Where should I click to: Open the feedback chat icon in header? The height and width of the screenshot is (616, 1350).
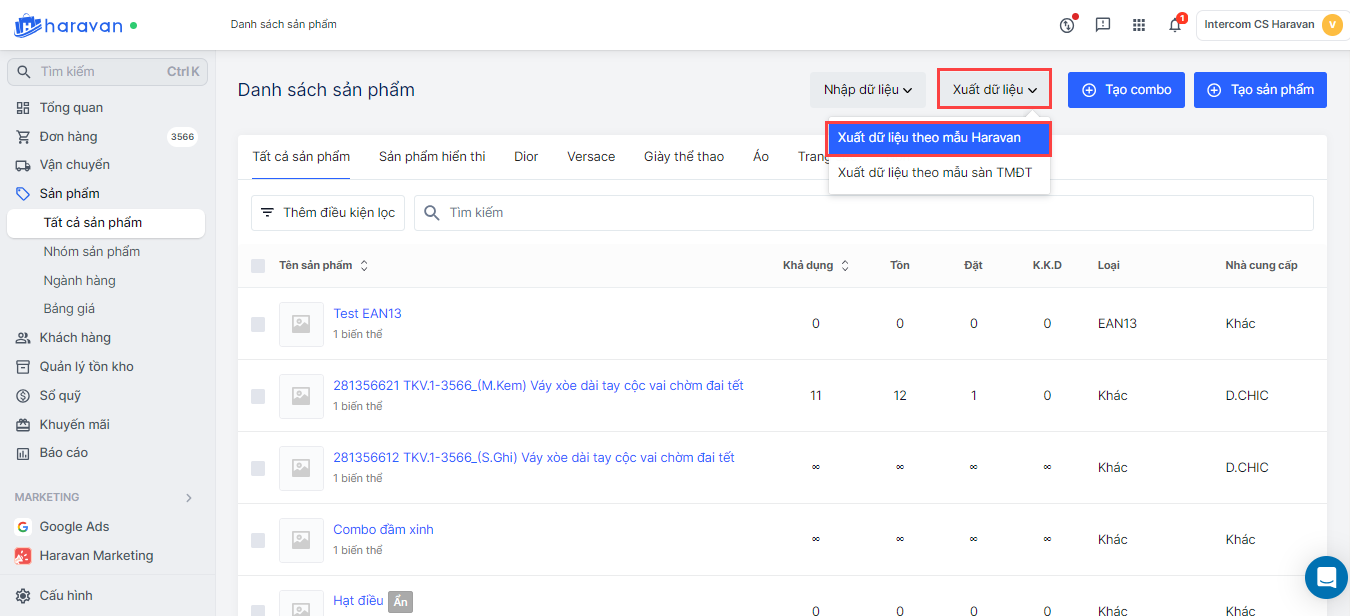(x=1103, y=25)
